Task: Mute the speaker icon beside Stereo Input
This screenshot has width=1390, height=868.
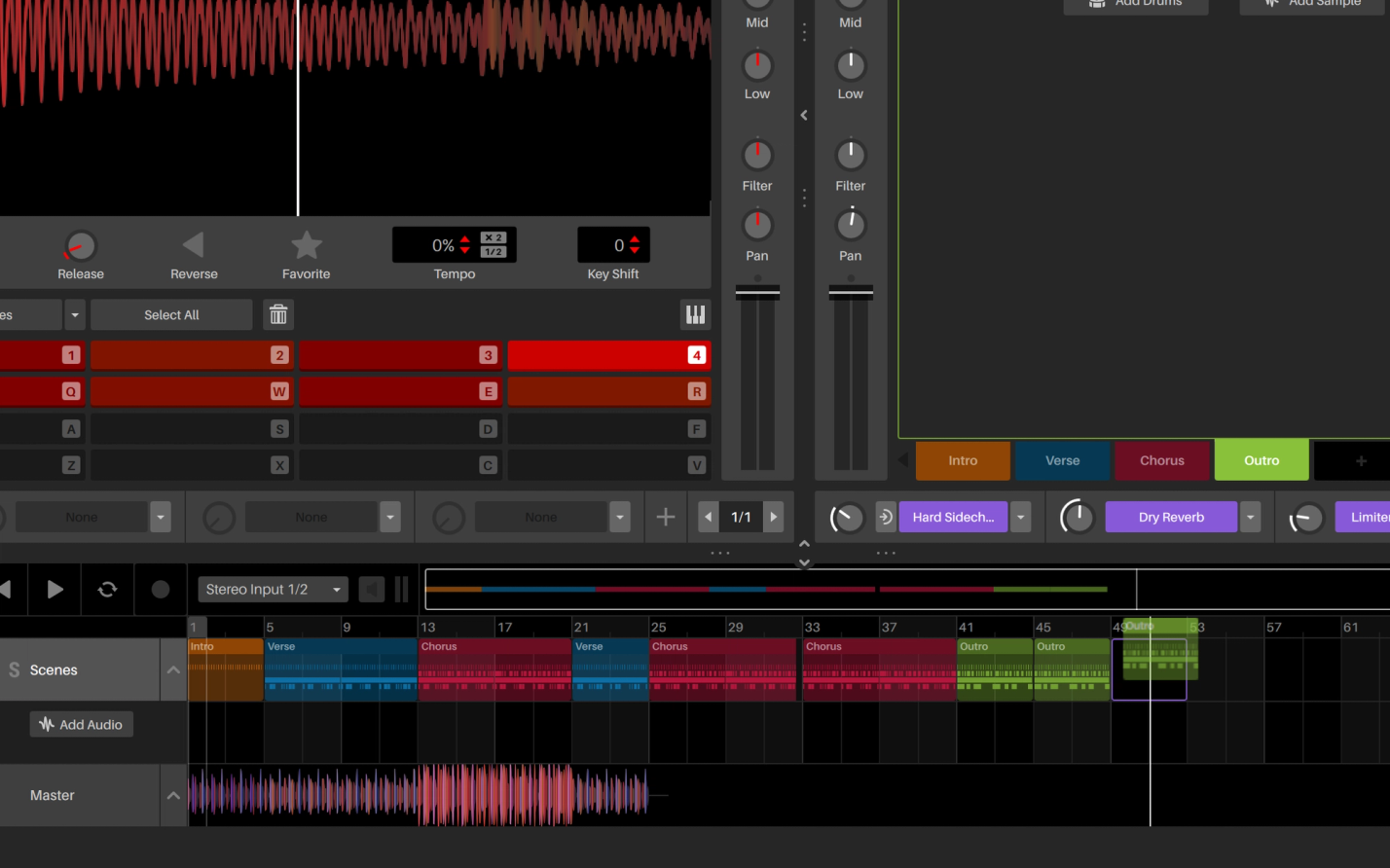Action: [371, 589]
